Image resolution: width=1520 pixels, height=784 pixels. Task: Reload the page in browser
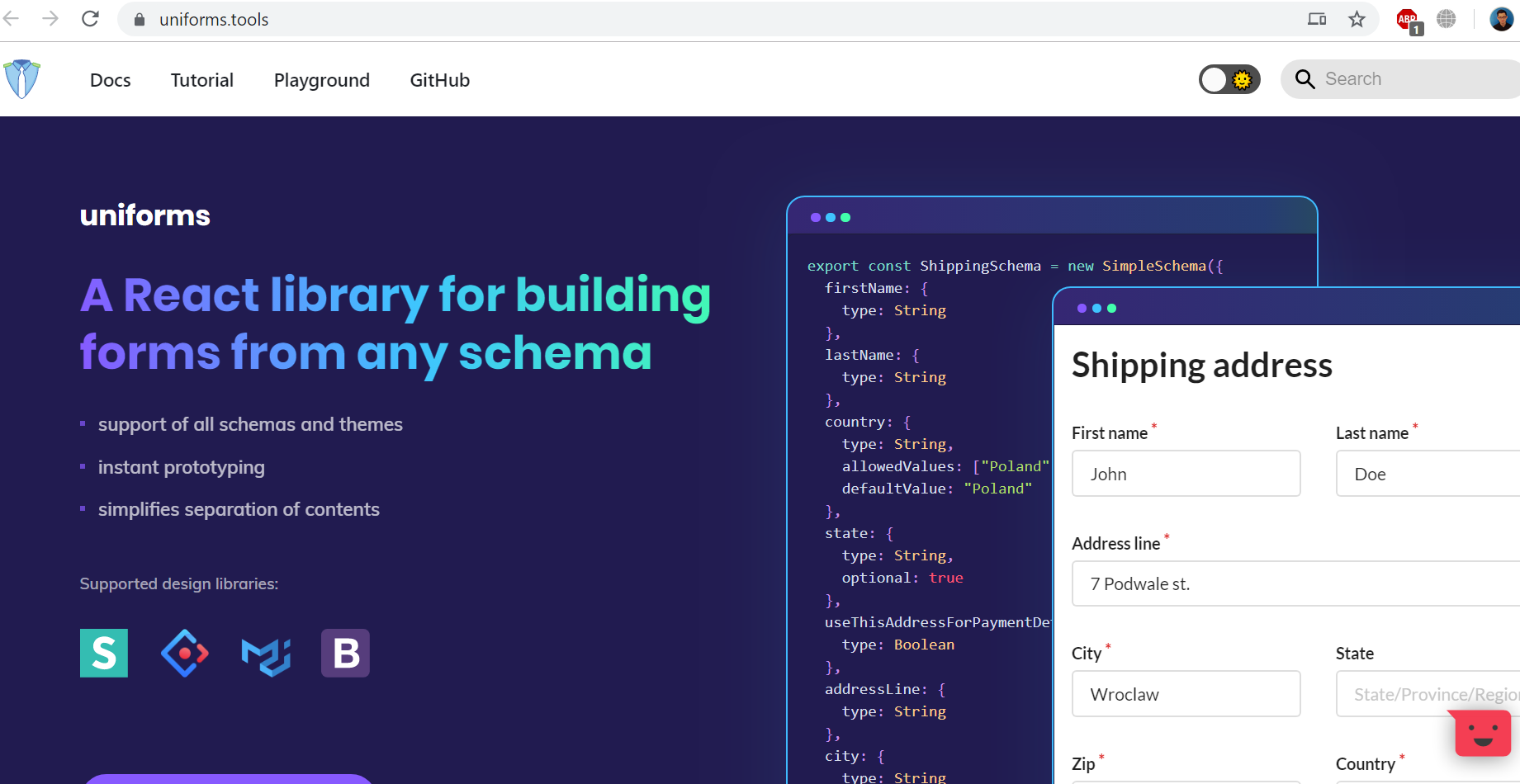[91, 19]
